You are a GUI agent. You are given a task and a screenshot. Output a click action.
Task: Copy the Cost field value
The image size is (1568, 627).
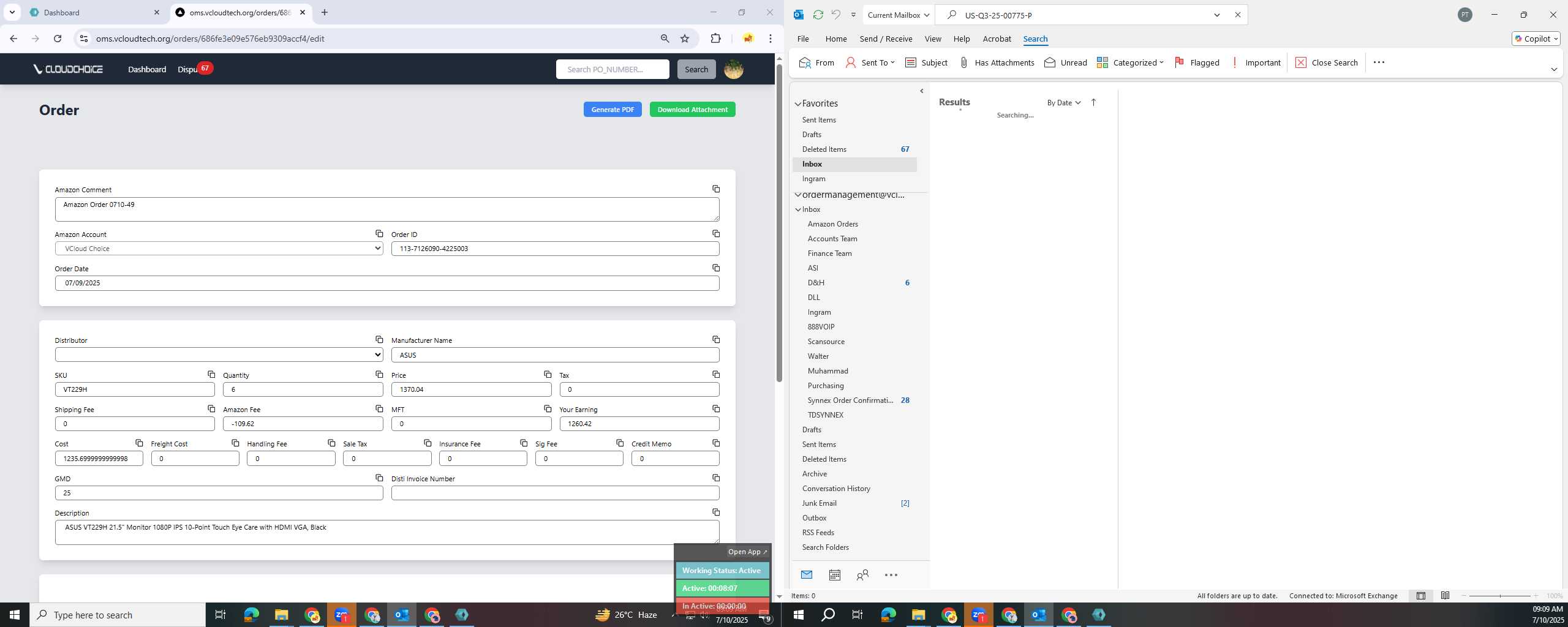click(139, 443)
